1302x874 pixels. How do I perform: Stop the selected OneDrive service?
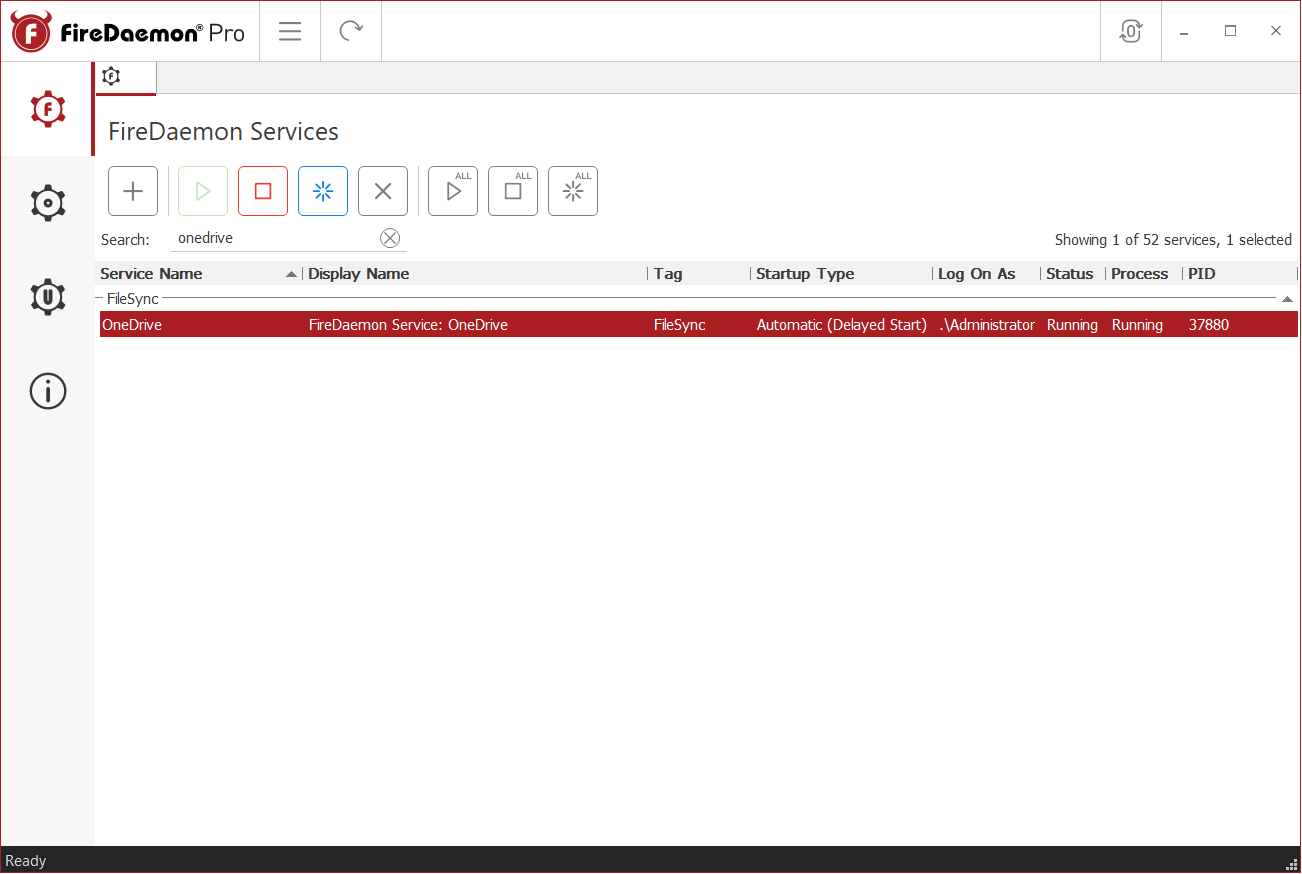pyautogui.click(x=263, y=191)
